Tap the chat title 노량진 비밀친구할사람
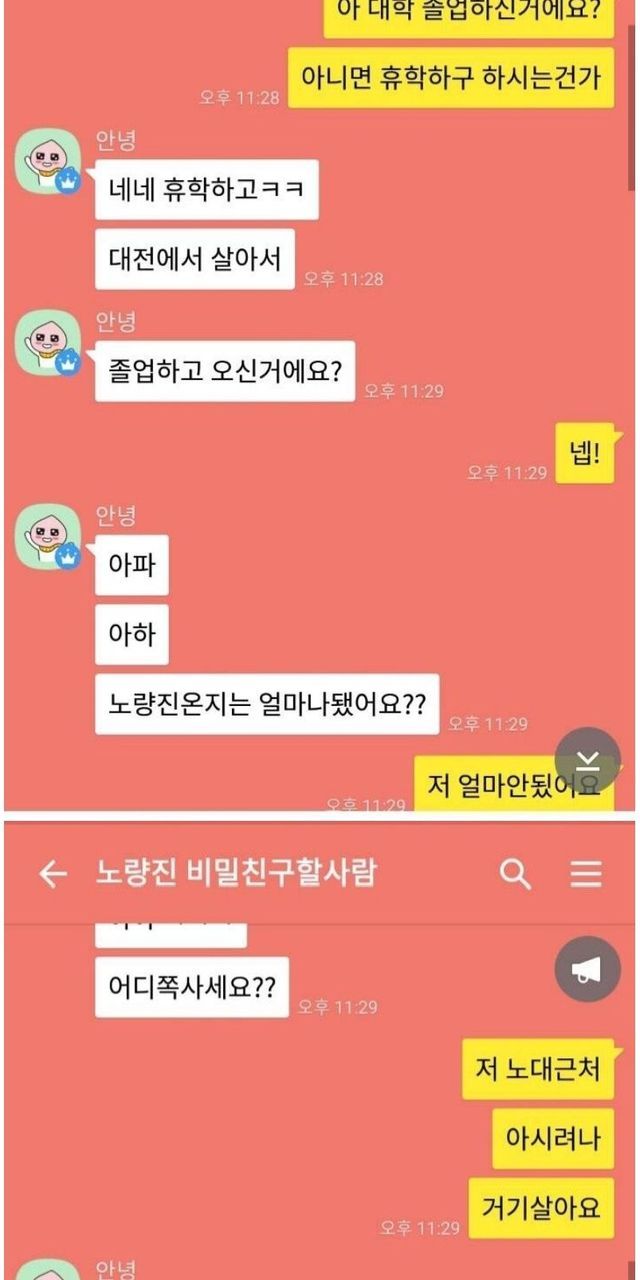Screen dimensions: 640x1280 [236, 873]
